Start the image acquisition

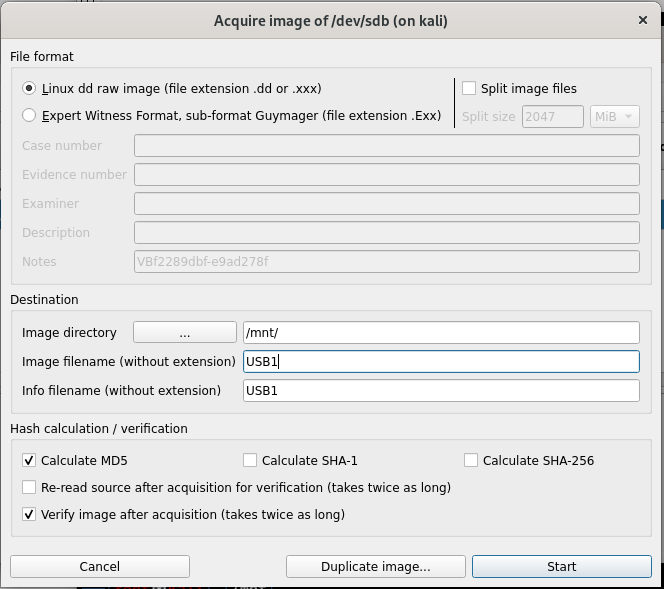pyautogui.click(x=561, y=566)
